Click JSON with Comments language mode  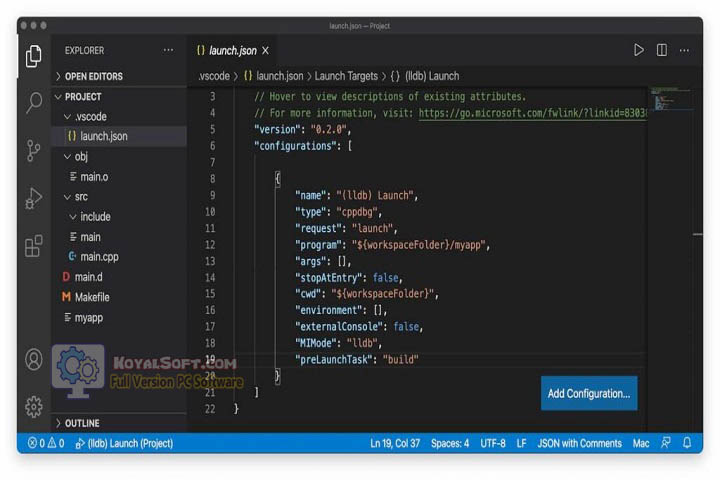[x=579, y=443]
